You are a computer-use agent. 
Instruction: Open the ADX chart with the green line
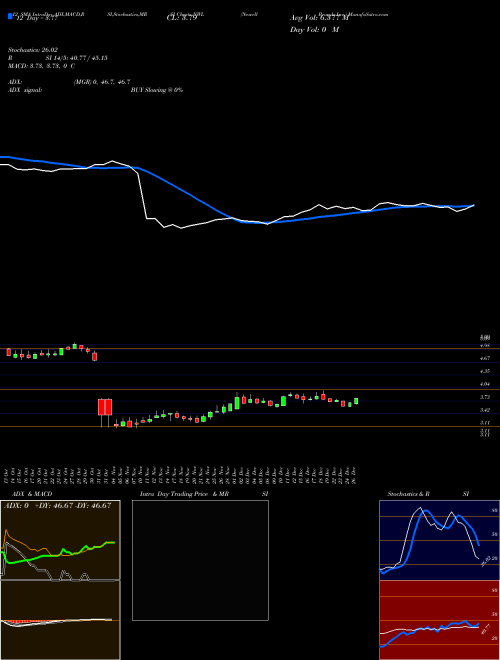tap(60, 540)
